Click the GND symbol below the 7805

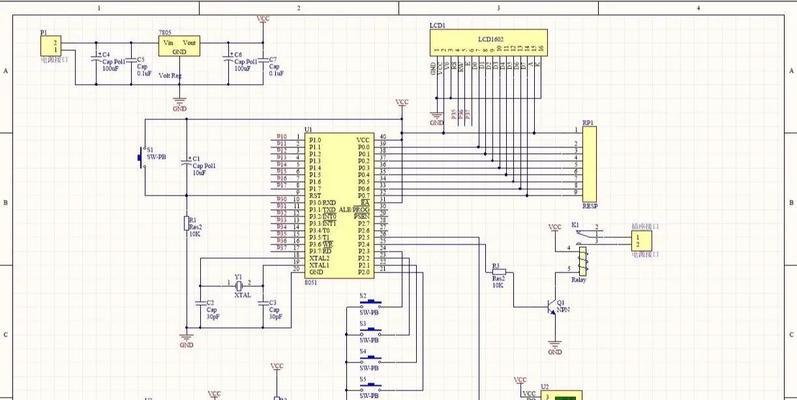179,104
